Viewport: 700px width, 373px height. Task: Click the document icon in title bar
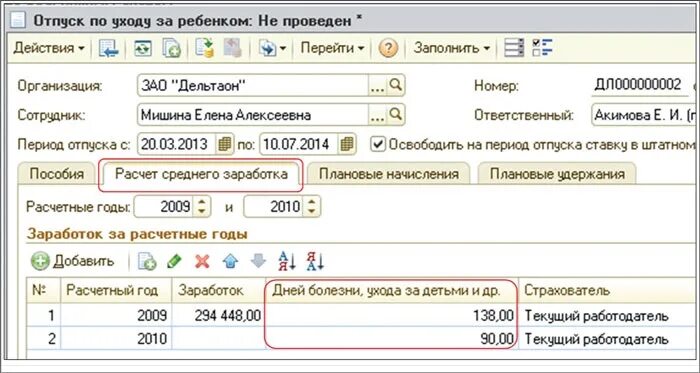pyautogui.click(x=17, y=20)
